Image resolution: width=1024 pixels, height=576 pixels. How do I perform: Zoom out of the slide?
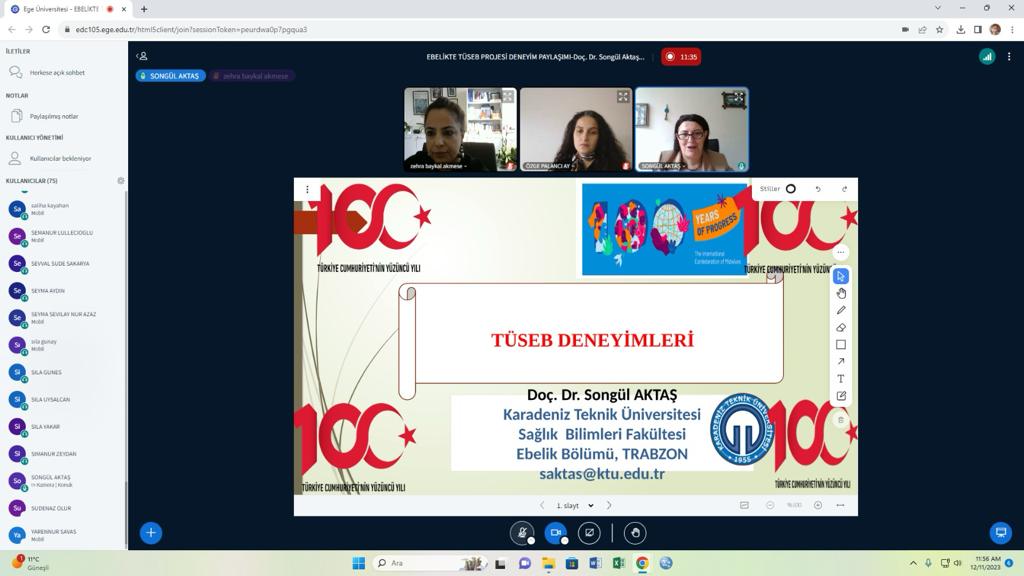point(770,505)
